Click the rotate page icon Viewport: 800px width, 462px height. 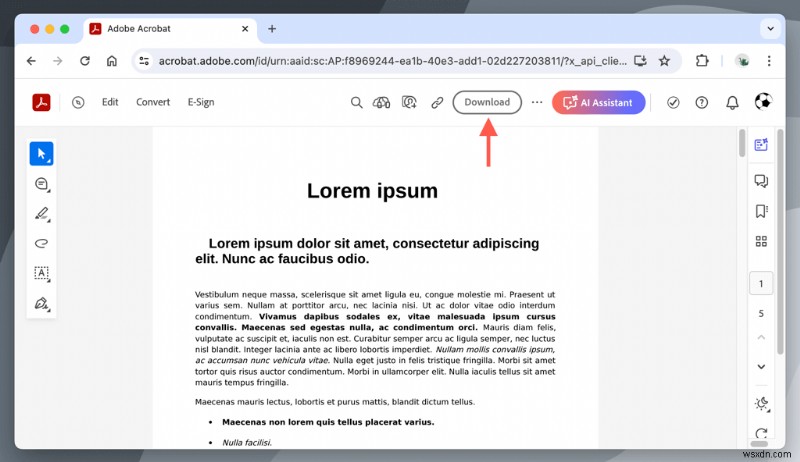tap(761, 433)
